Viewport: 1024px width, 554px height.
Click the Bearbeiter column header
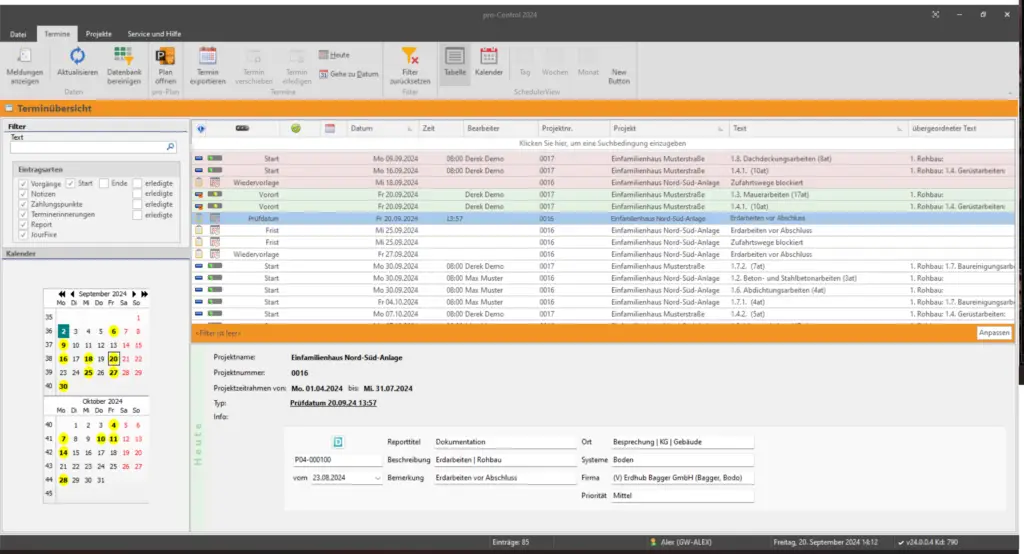500,129
